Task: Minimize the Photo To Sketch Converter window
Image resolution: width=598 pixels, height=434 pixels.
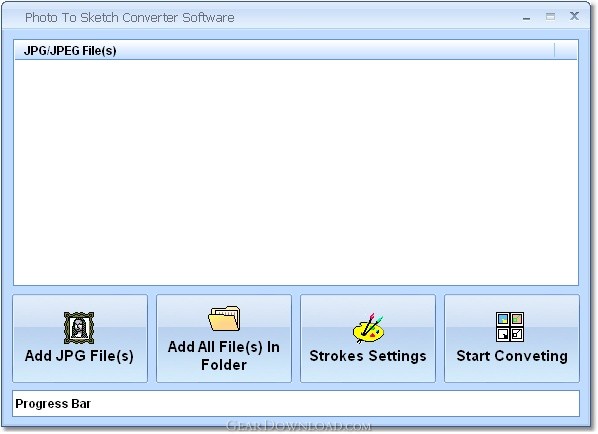Action: (x=527, y=18)
